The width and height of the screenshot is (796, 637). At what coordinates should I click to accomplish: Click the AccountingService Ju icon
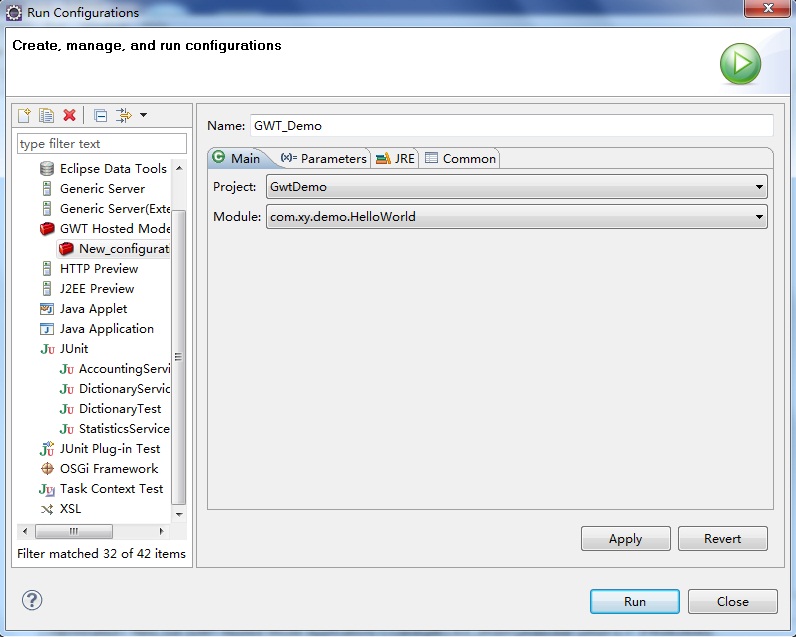tap(67, 369)
